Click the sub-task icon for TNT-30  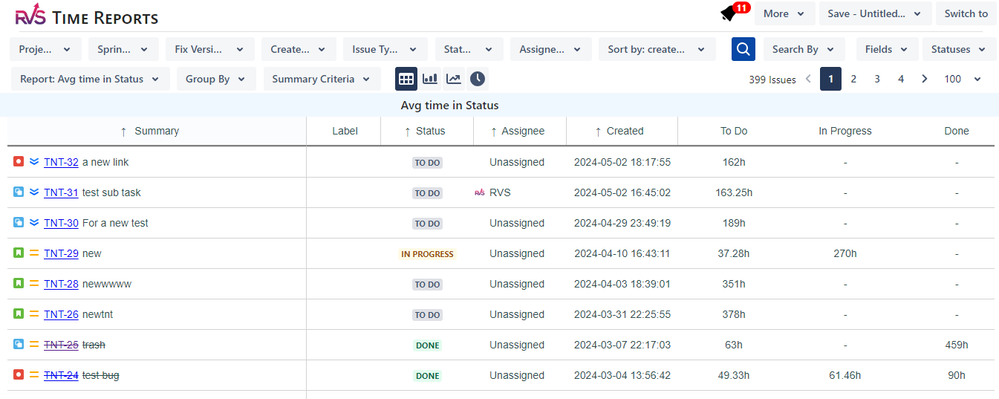18,222
